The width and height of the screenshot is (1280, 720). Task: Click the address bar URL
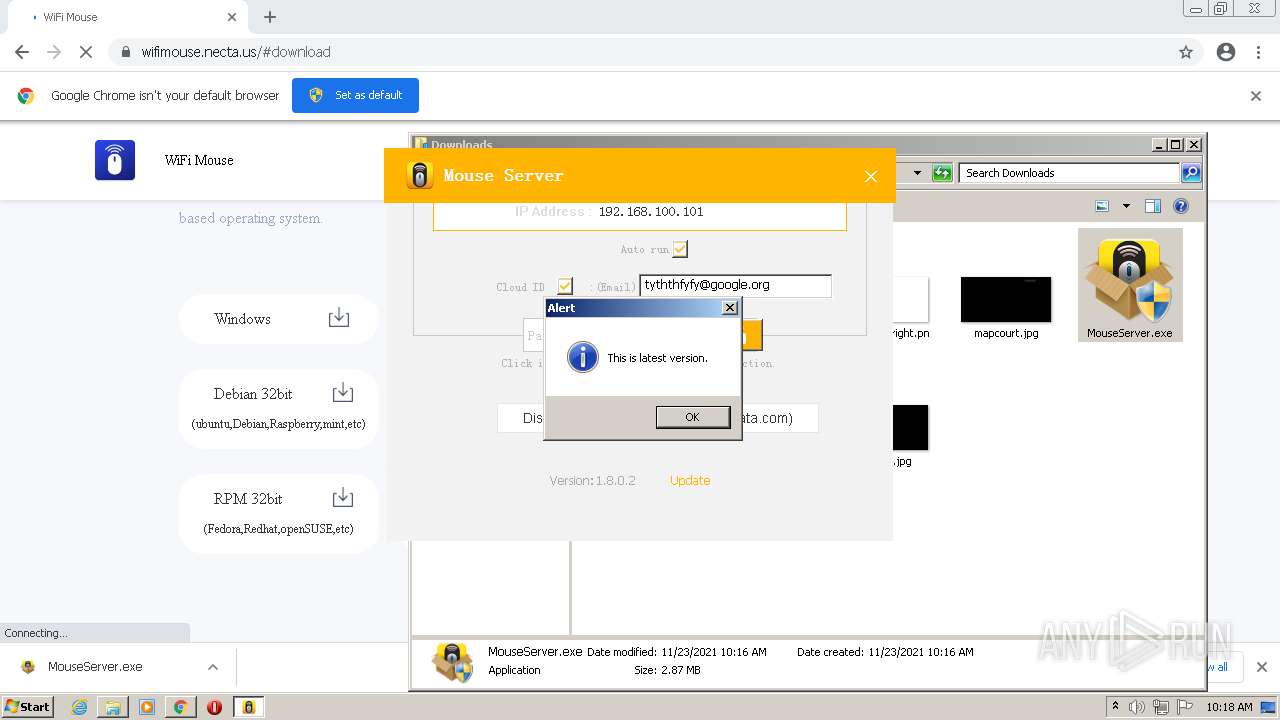236,52
